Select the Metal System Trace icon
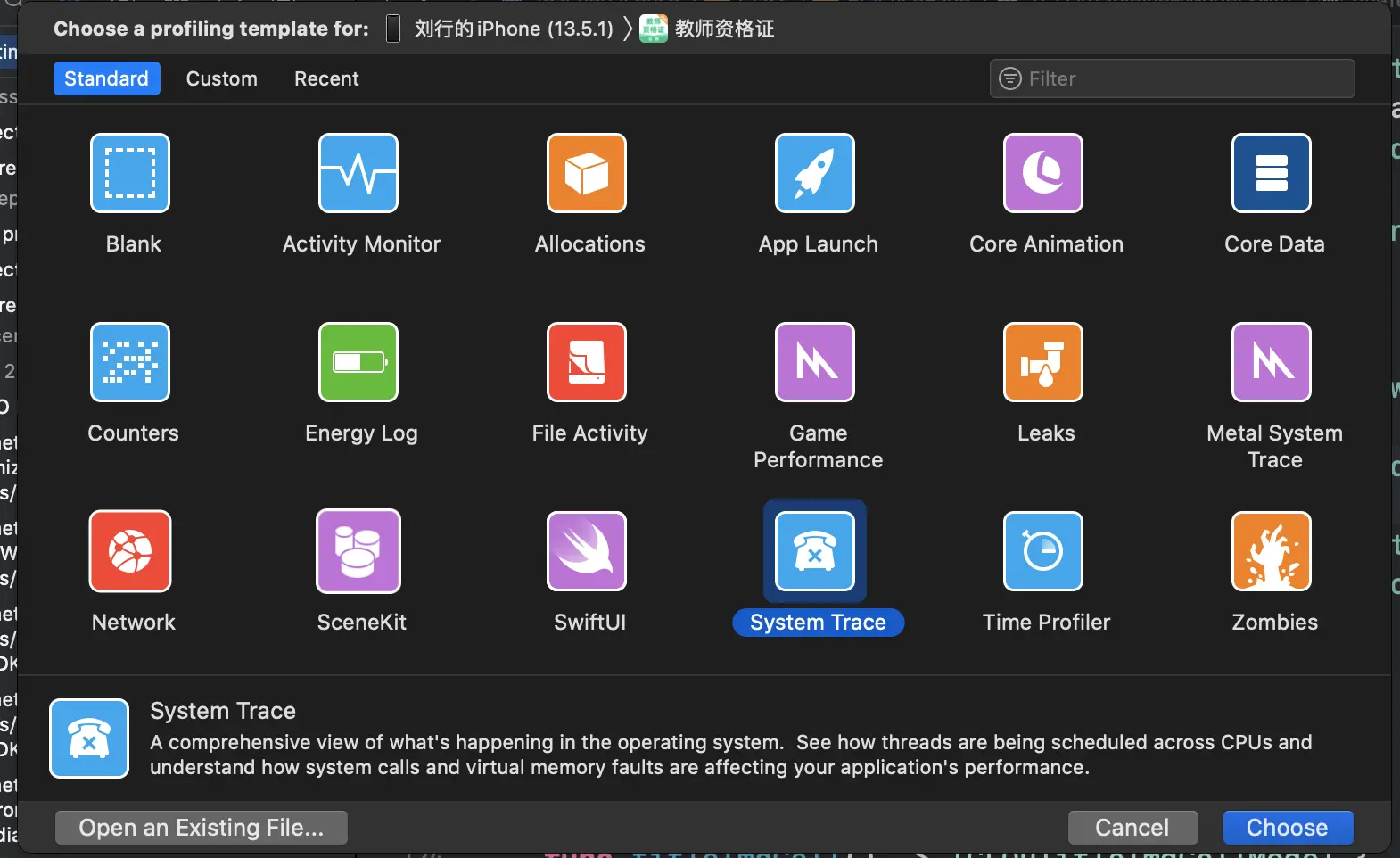 tap(1272, 362)
